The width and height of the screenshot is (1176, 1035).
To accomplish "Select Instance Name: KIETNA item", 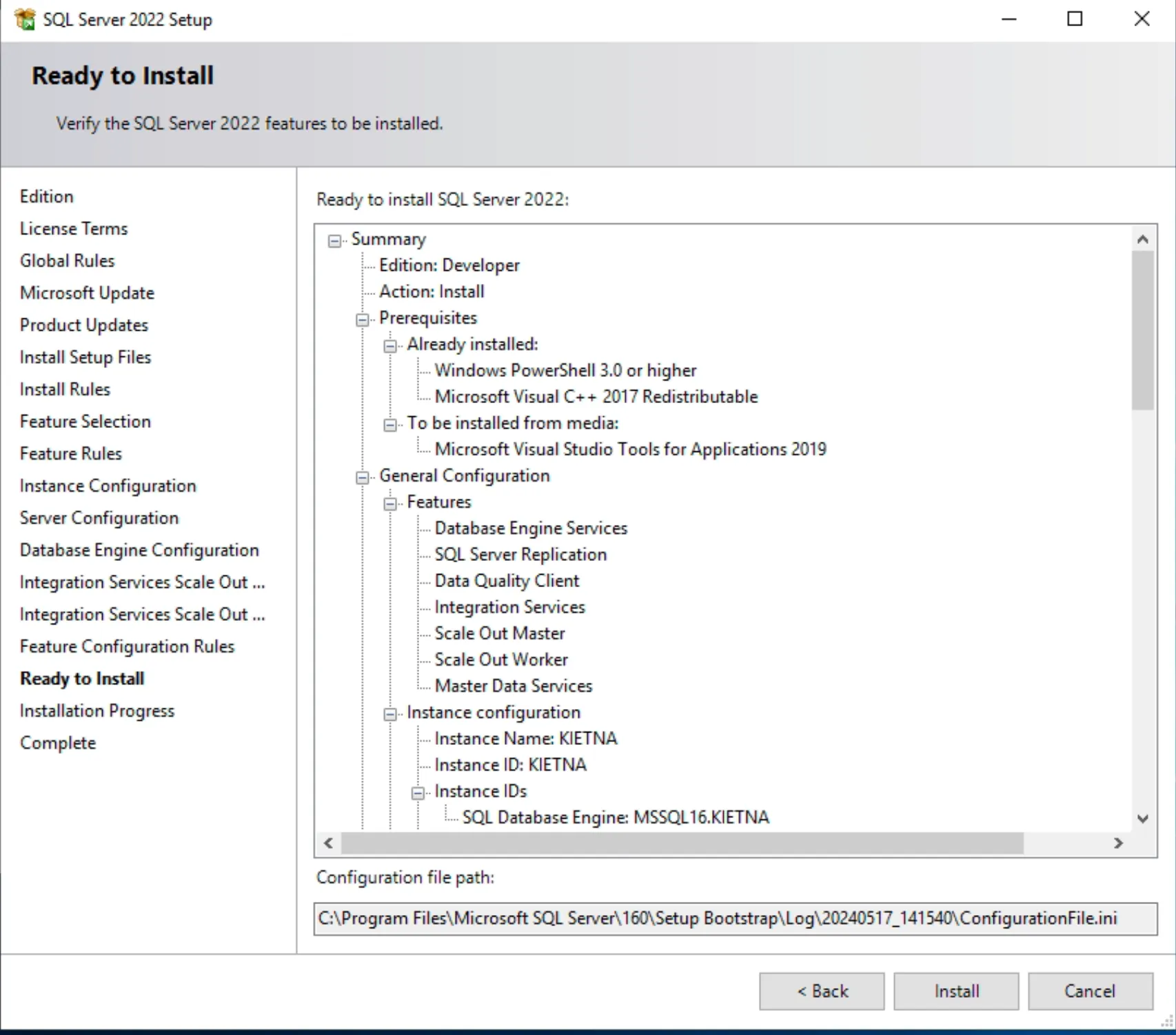I will pos(526,739).
